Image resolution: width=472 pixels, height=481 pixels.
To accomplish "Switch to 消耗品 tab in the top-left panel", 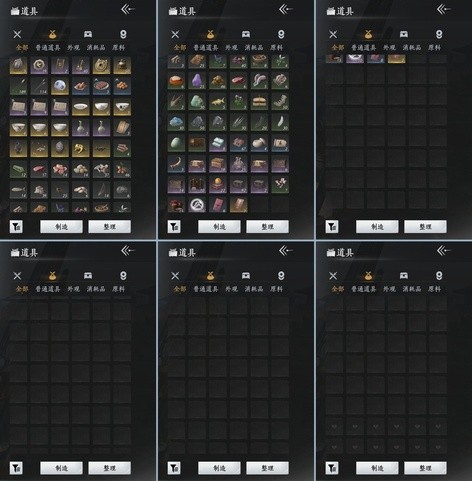I will coord(96,48).
